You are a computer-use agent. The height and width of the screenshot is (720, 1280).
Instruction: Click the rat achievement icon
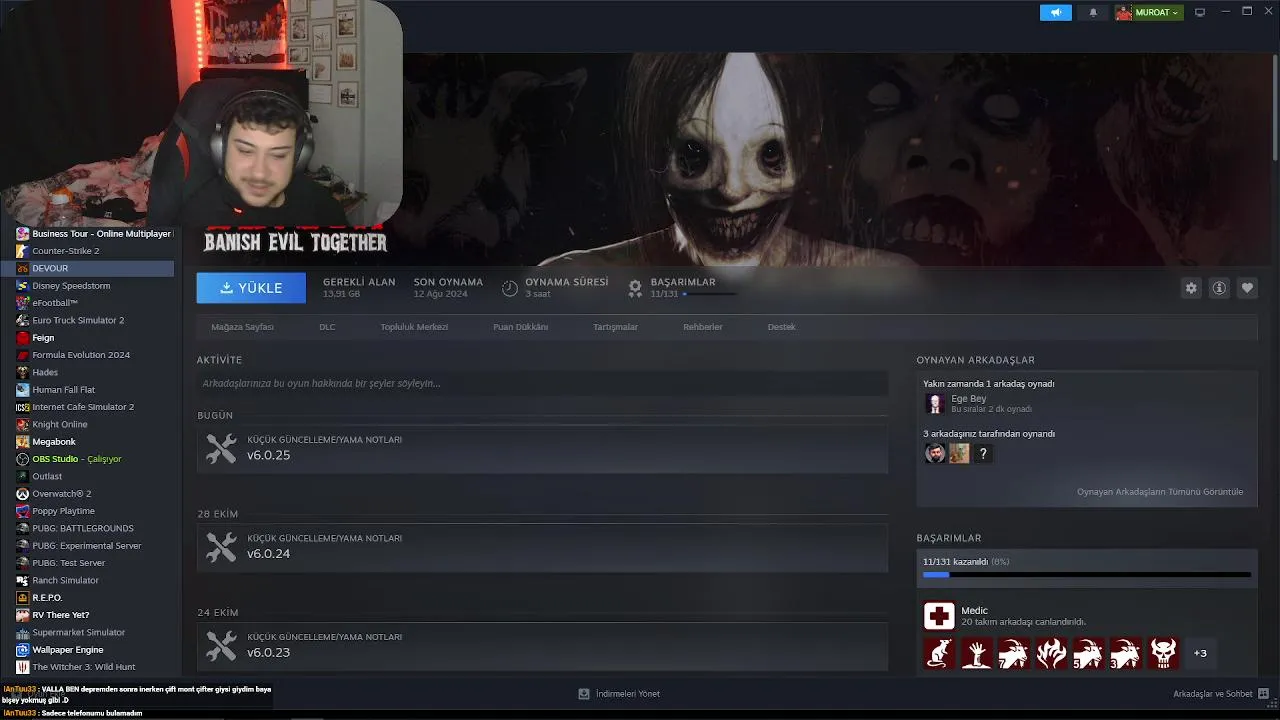pyautogui.click(x=938, y=653)
